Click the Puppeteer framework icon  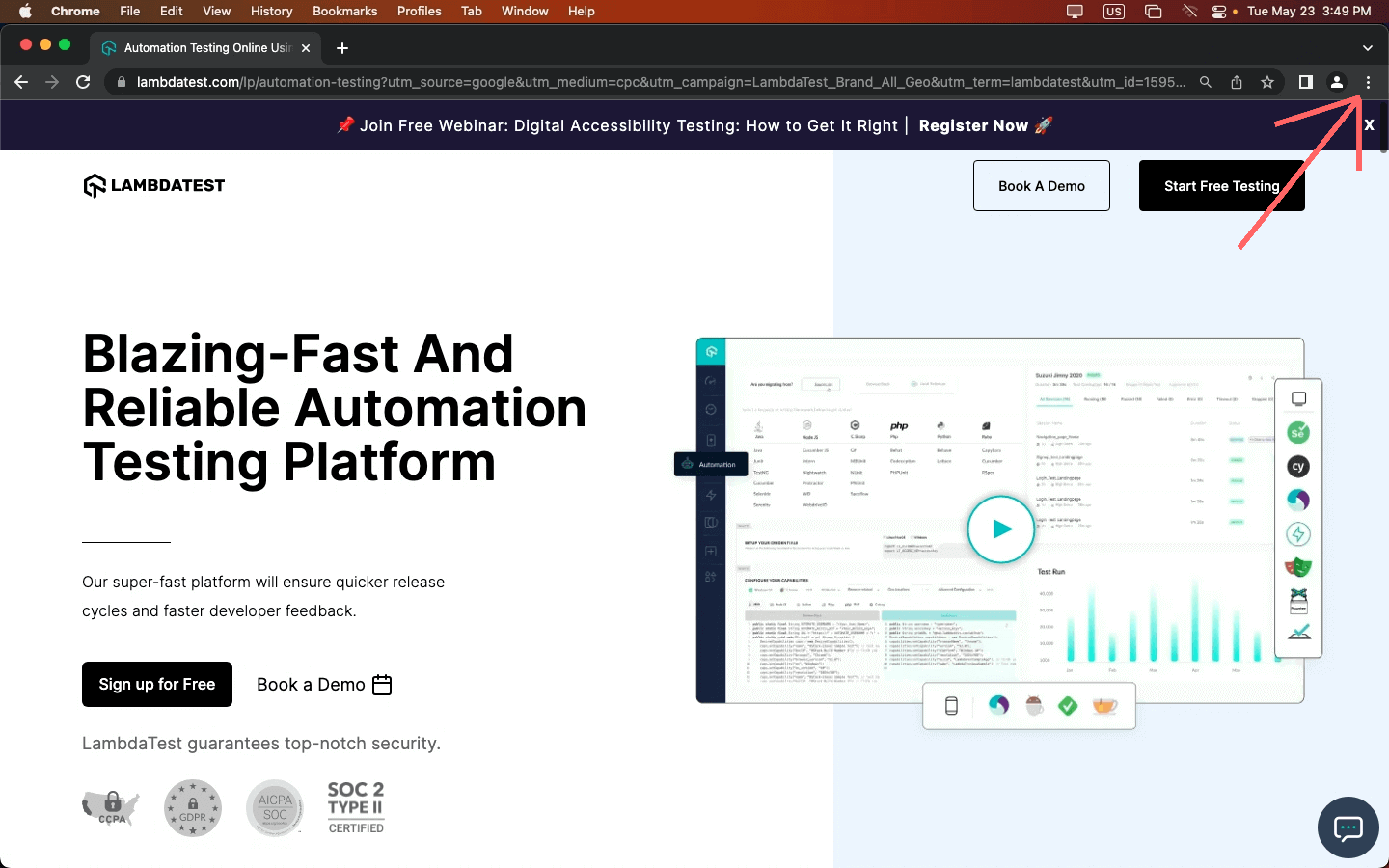click(x=1298, y=601)
